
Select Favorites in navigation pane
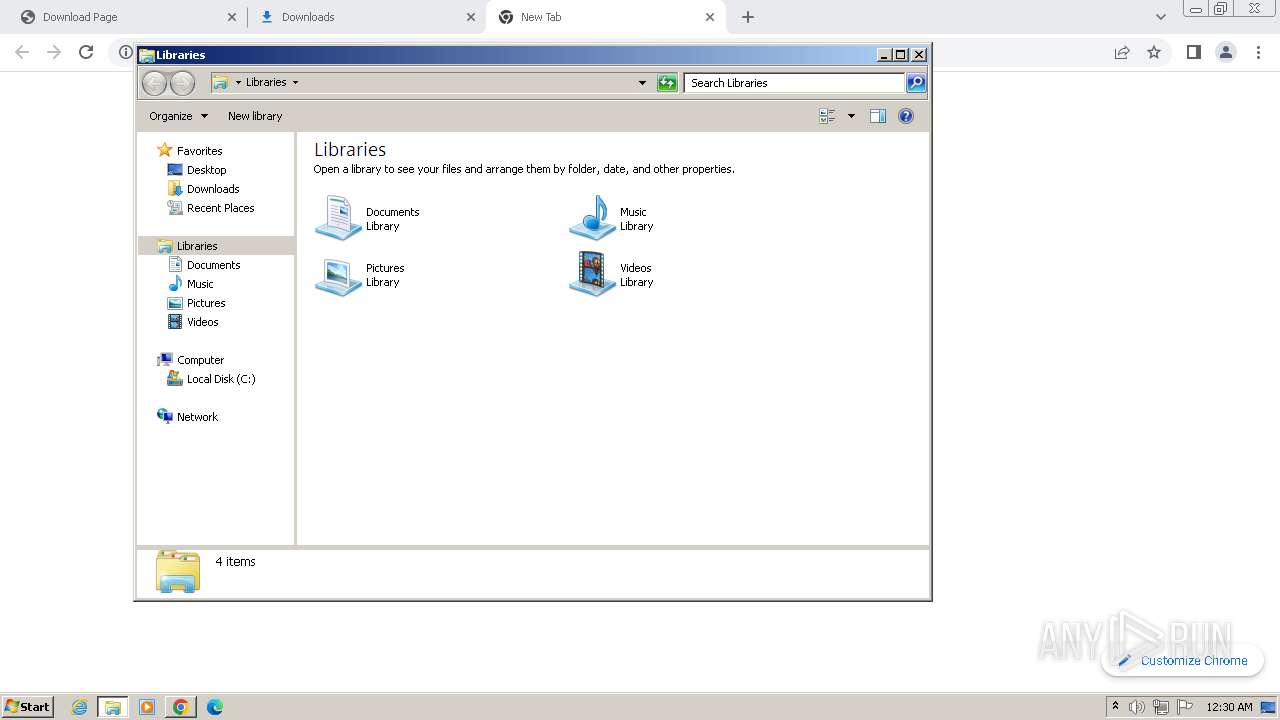[199, 151]
